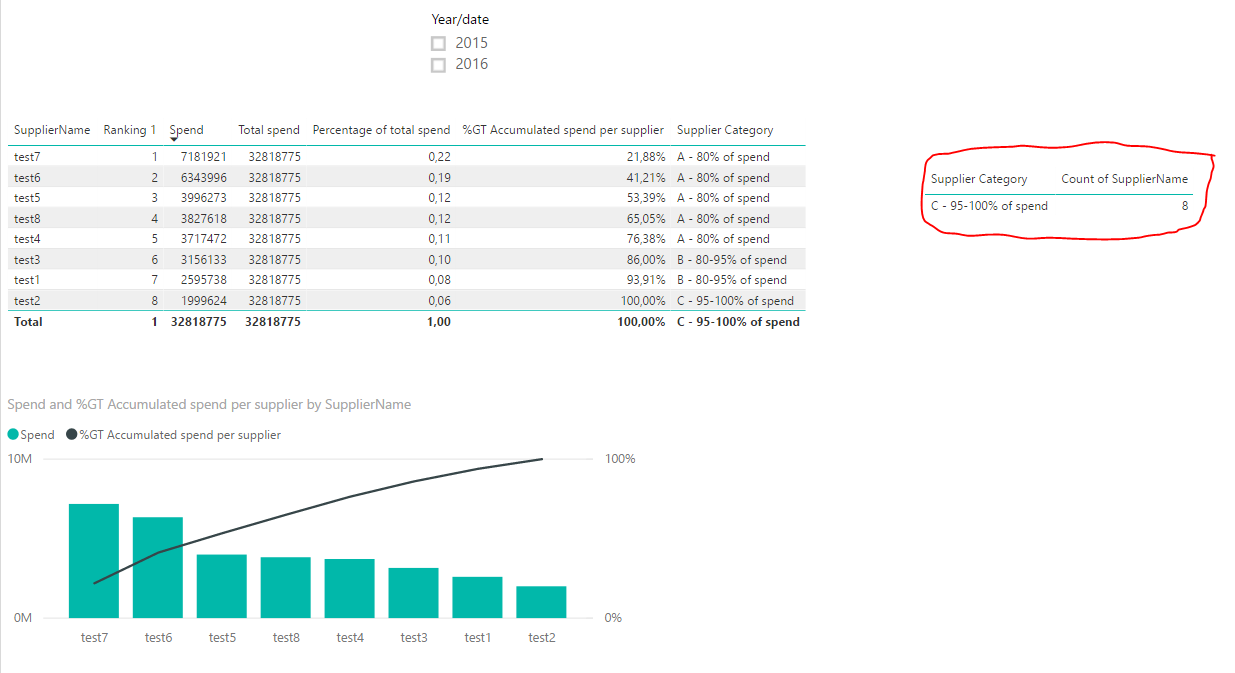Click test5 supplier name in table

click(27, 198)
